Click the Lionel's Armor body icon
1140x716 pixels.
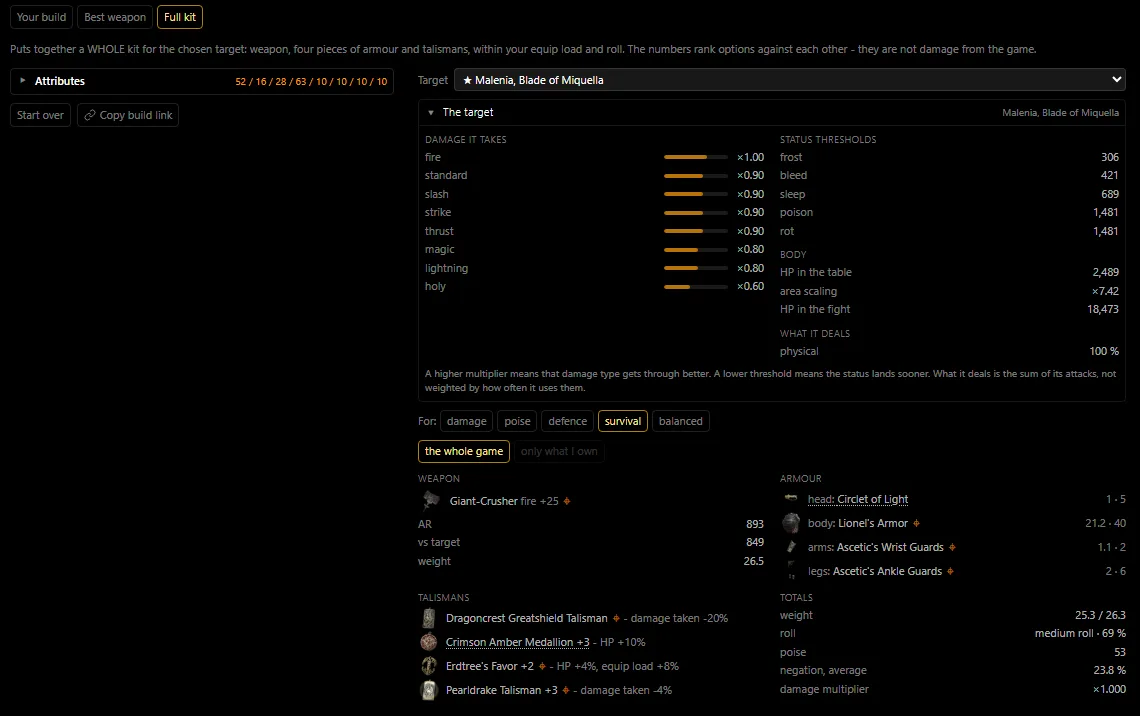pos(791,523)
